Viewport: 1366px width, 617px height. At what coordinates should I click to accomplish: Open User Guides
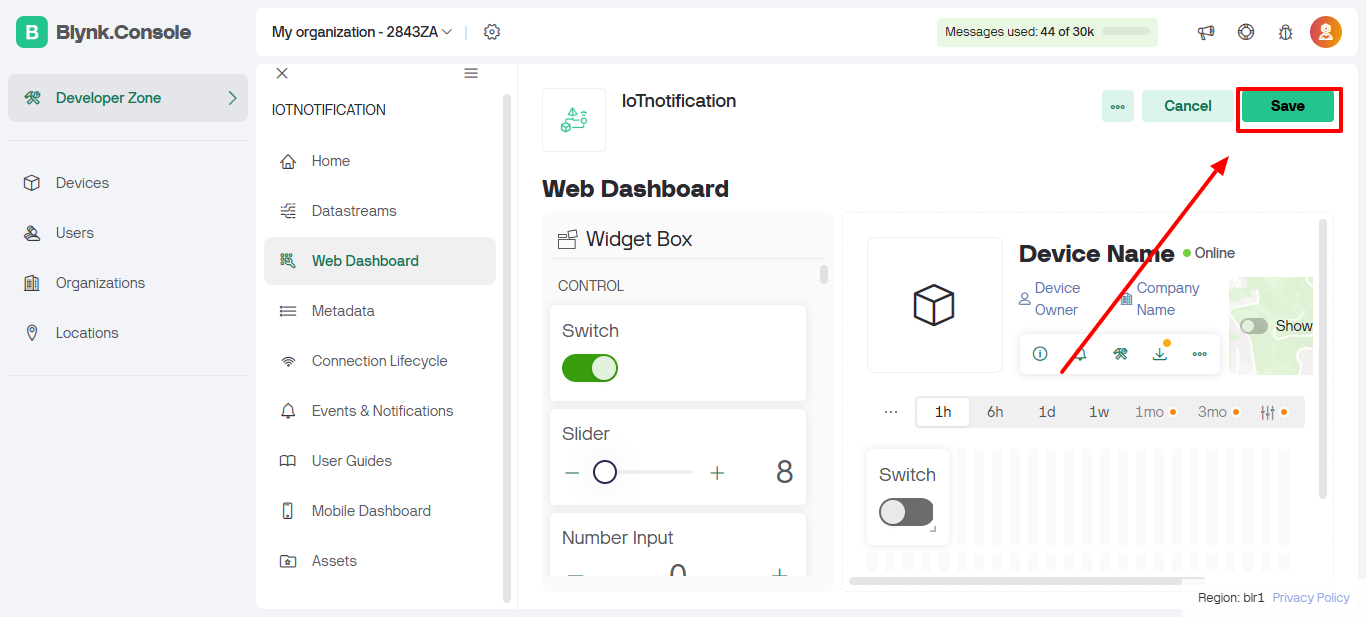point(380,461)
